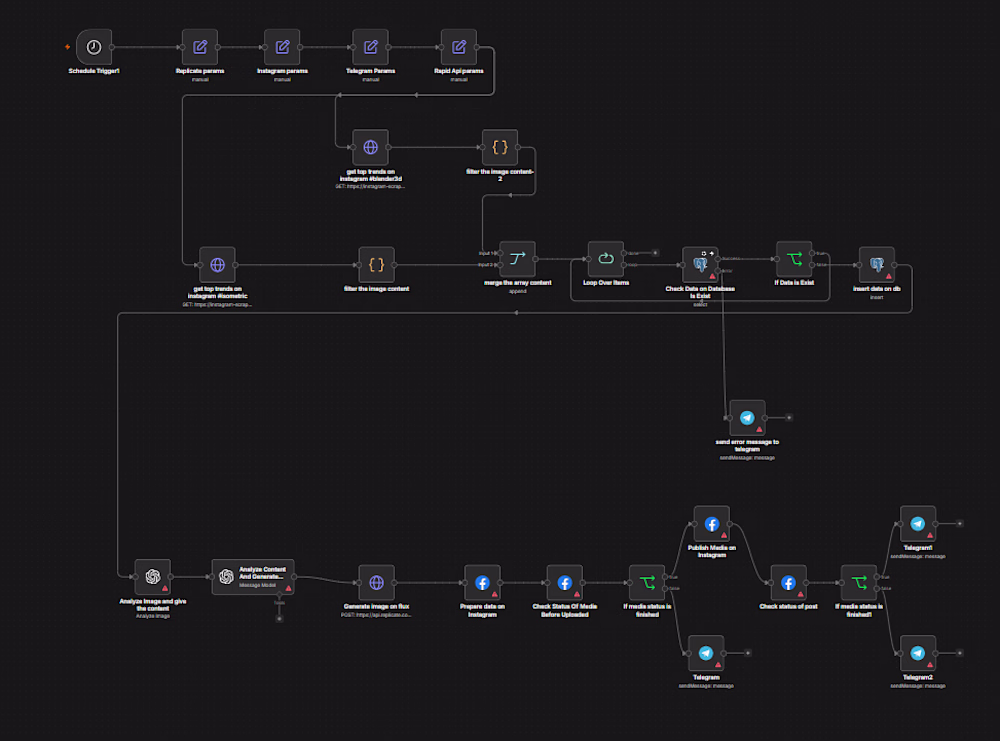The image size is (1000, 741).
Task: Select the Telegram2 node
Action: pos(918,653)
